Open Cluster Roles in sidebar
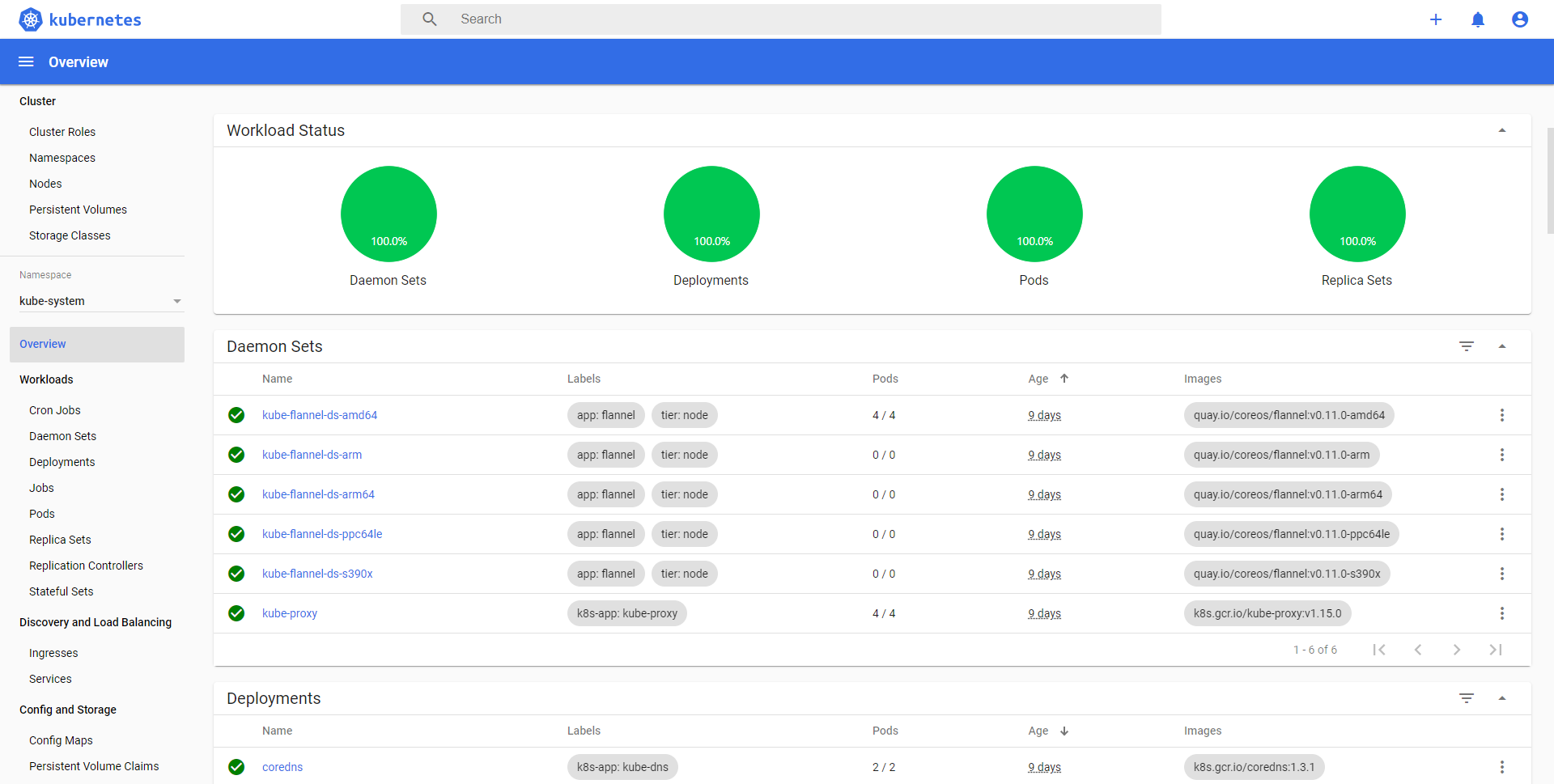Viewport: 1554px width, 784px height. click(62, 132)
